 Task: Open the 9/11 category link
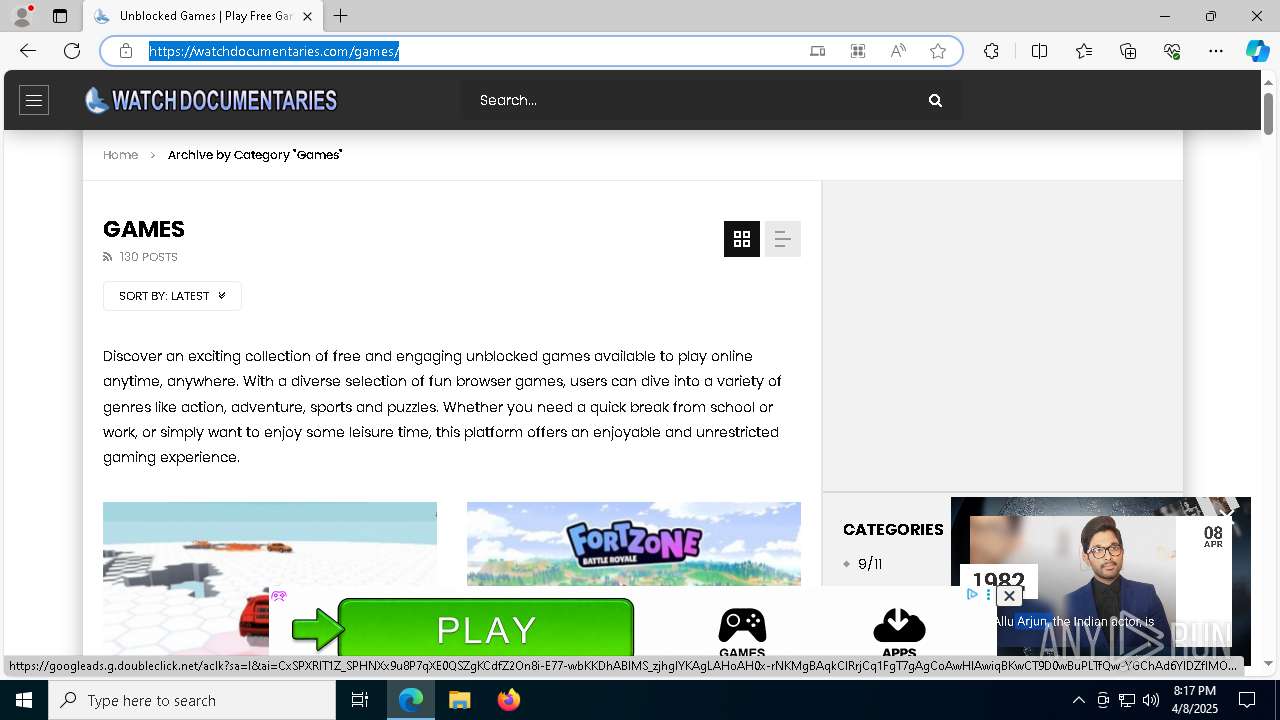(x=870, y=564)
